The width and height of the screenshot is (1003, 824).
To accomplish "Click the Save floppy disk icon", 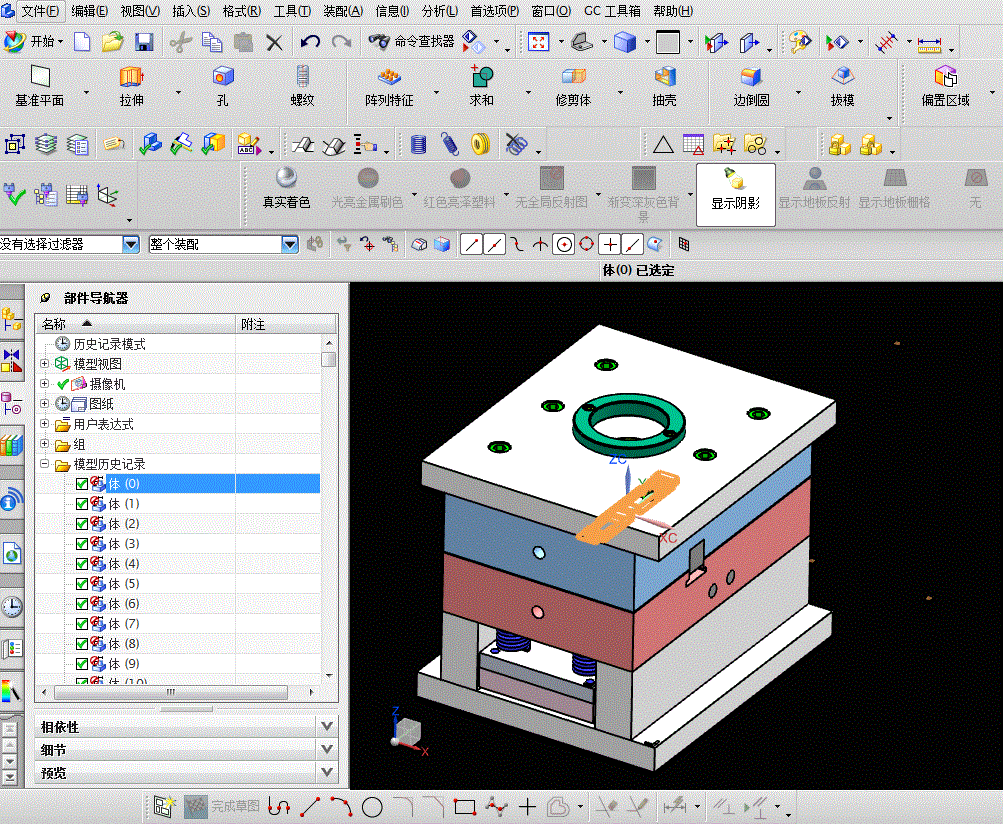I will 144,42.
